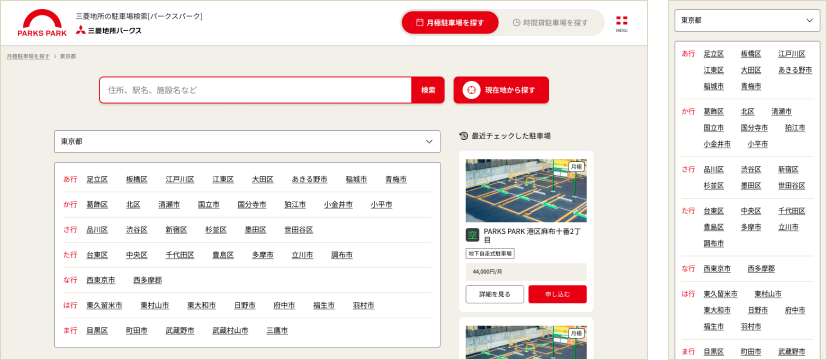Viewport: 827px width, 360px height.
Task: Click 江戸川区 in the wide desktop list
Action: click(x=180, y=180)
